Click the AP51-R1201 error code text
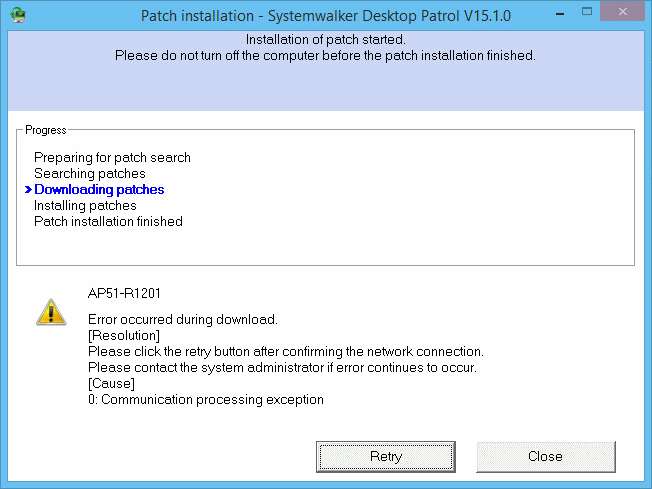This screenshot has width=652, height=489. [124, 294]
